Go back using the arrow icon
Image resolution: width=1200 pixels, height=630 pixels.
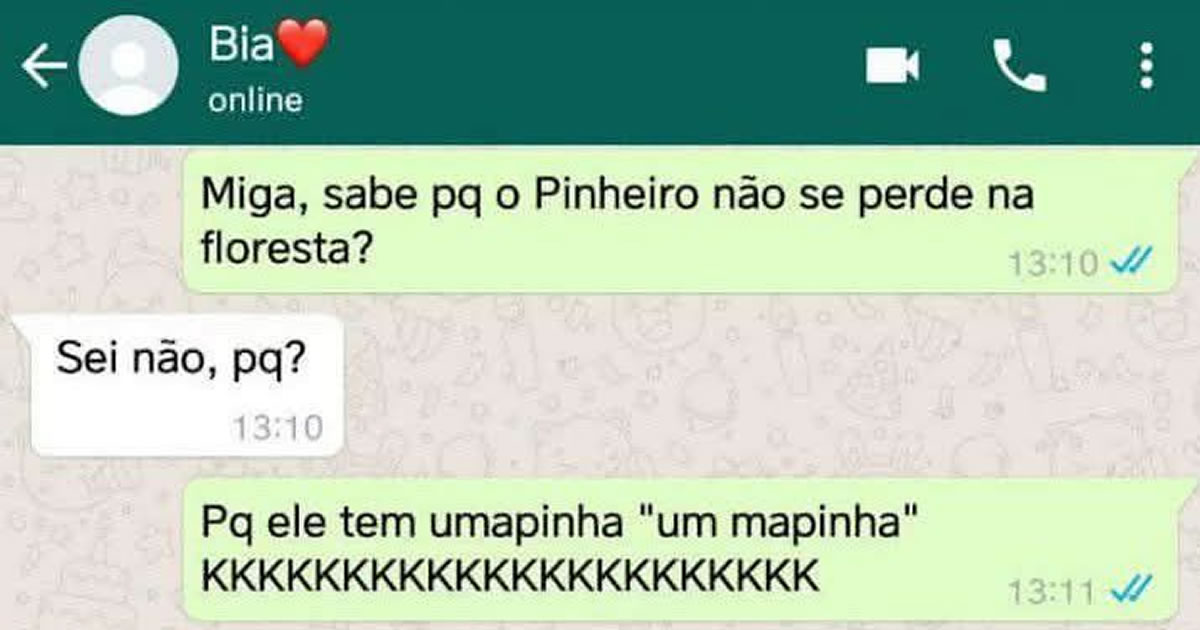point(44,68)
